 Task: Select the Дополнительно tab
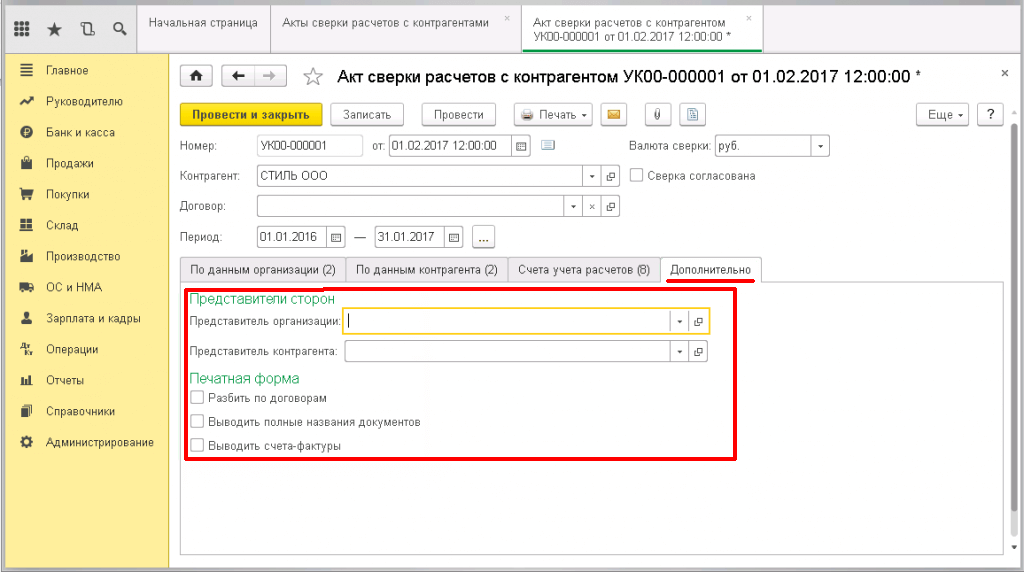click(x=711, y=270)
